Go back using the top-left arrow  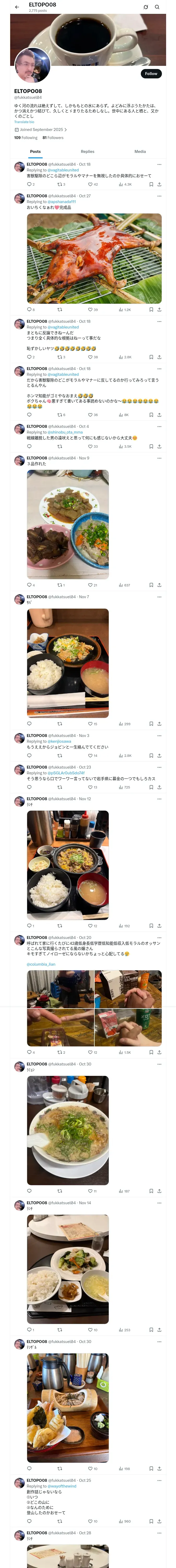tap(17, 7)
